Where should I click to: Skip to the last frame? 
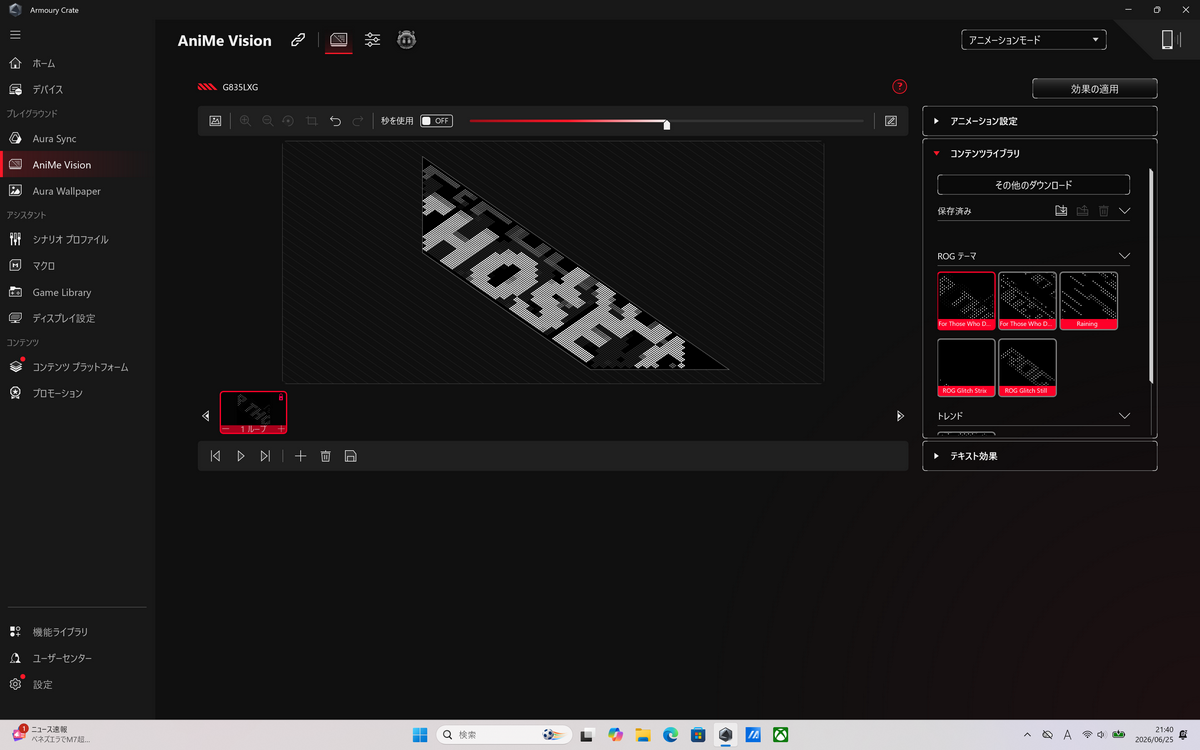click(x=265, y=456)
